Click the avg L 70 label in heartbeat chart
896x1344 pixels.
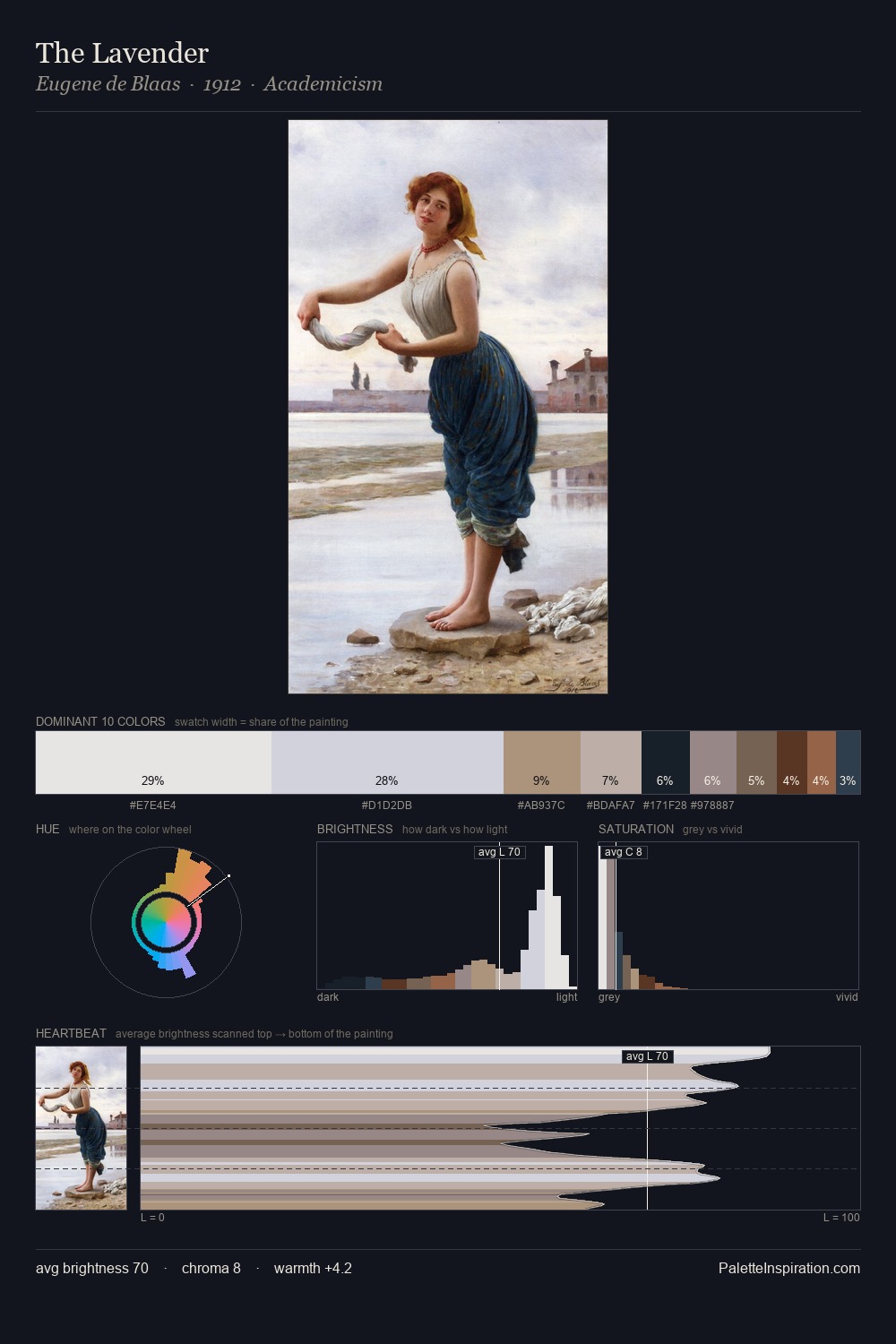click(647, 1056)
